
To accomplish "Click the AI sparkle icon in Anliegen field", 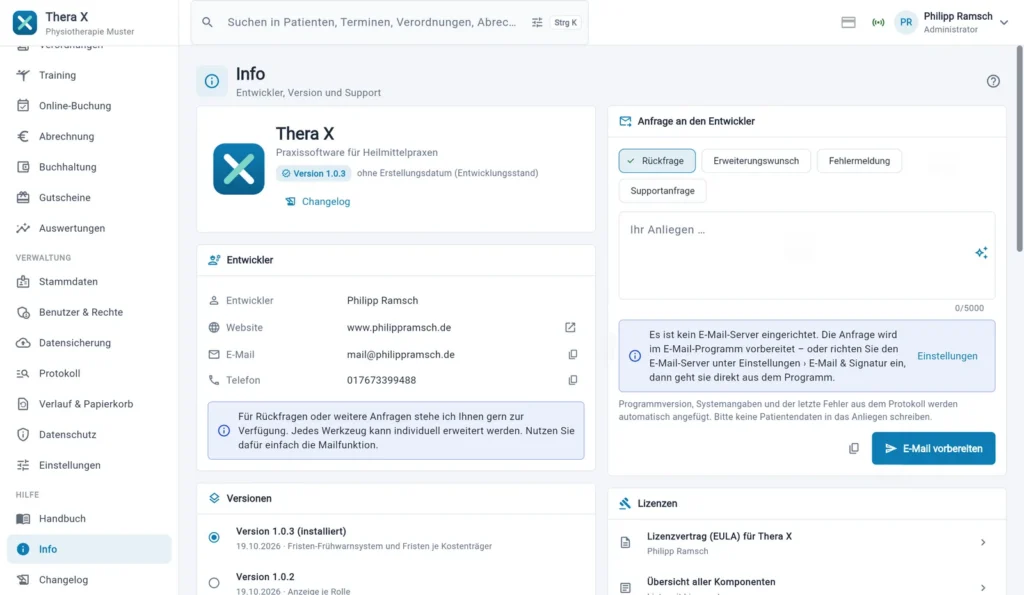I will [981, 253].
